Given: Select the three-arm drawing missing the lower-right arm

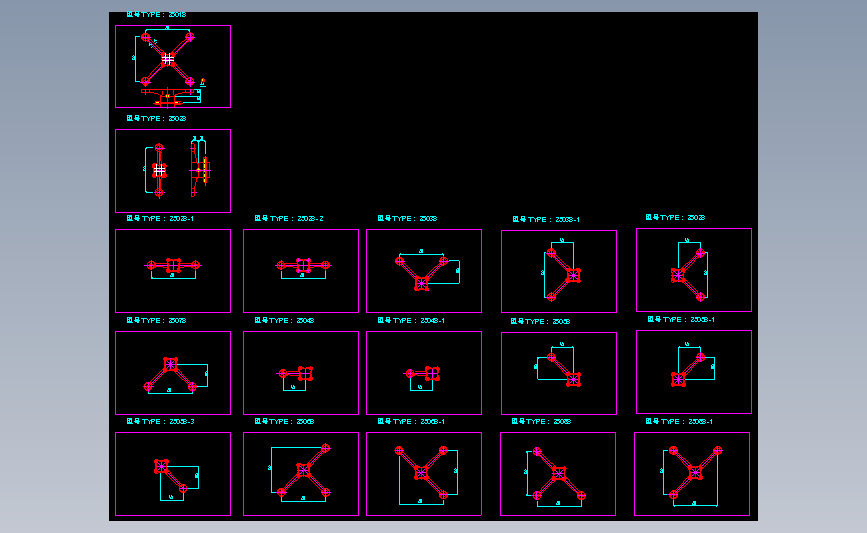Looking at the screenshot, I should click(692, 474).
